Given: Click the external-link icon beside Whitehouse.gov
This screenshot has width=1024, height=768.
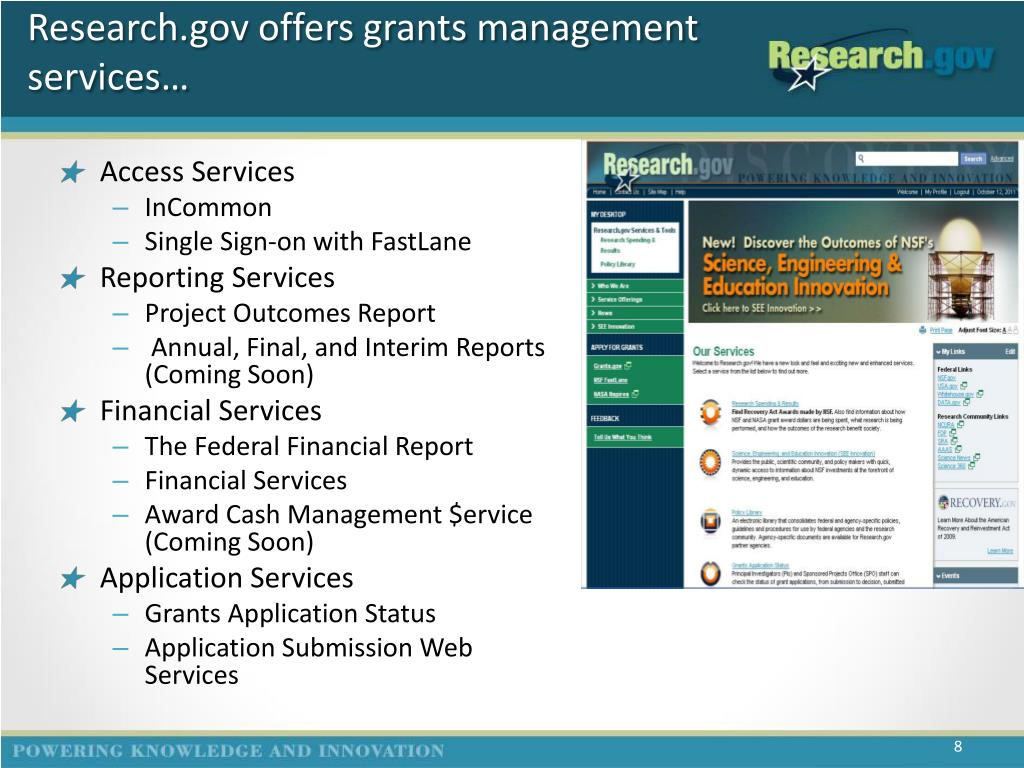Looking at the screenshot, I should [x=980, y=394].
